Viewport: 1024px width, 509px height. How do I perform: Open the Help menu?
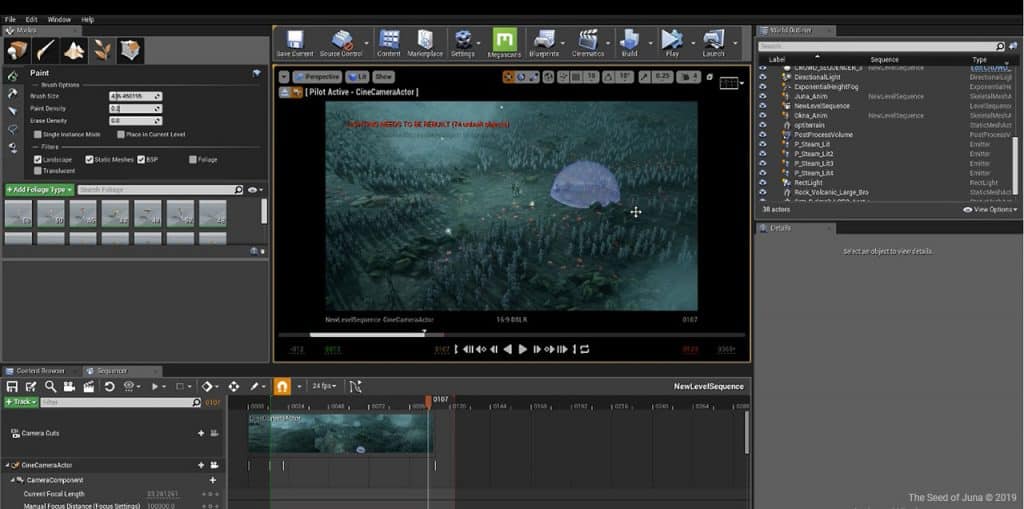pyautogui.click(x=88, y=20)
